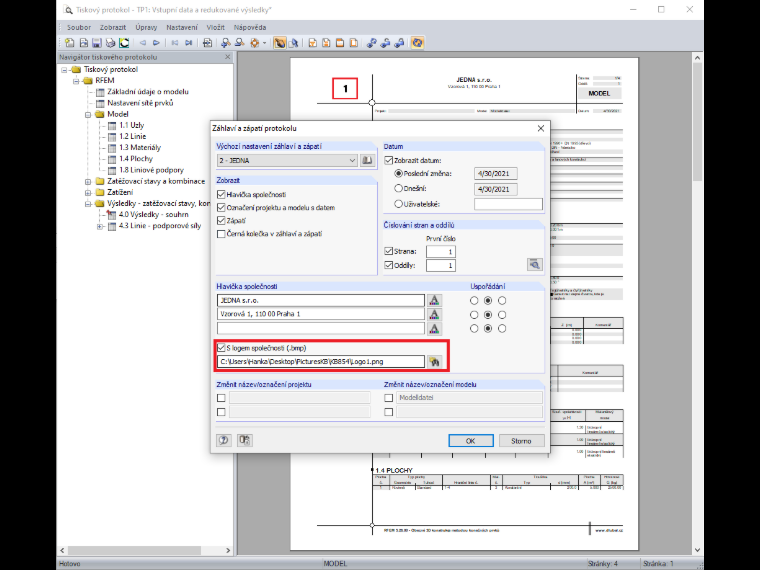Toggle the Strana numbering checkbox
This screenshot has height=570, width=760.
[x=389, y=251]
